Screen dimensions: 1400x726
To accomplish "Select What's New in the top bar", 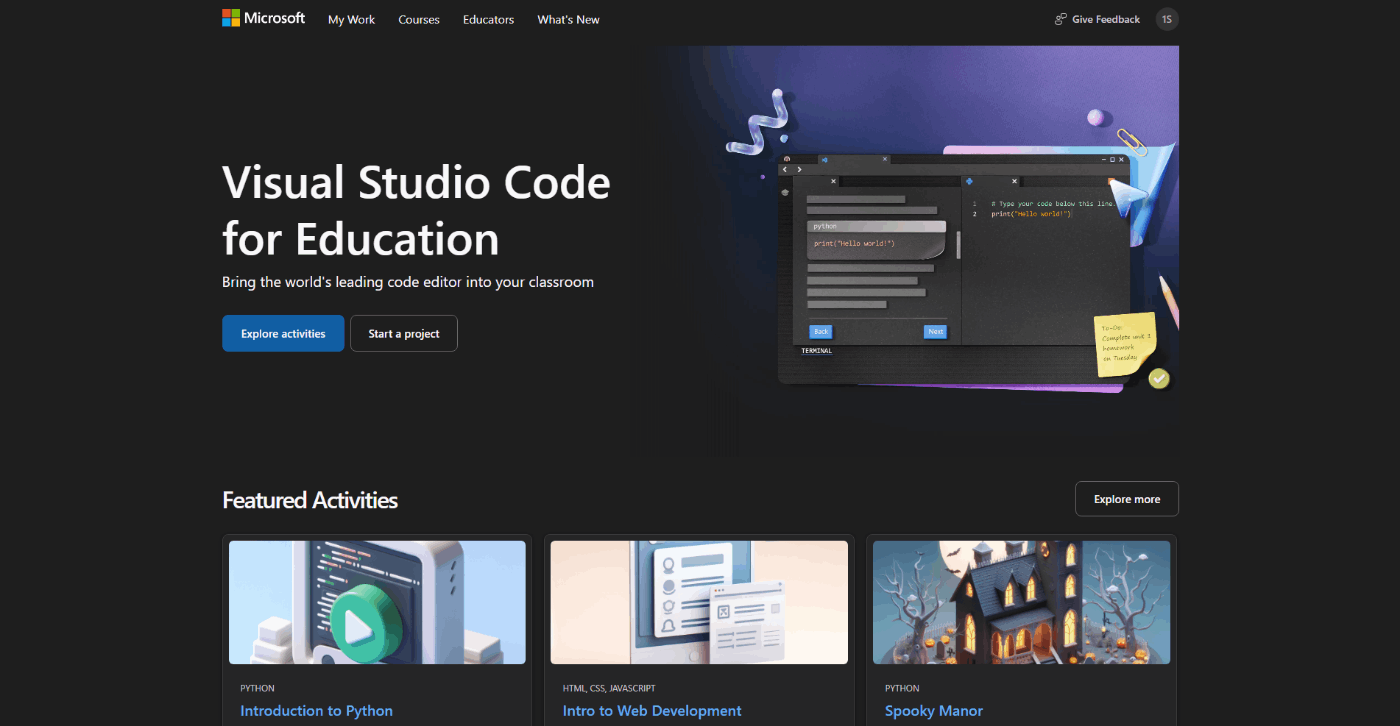I will [x=568, y=20].
